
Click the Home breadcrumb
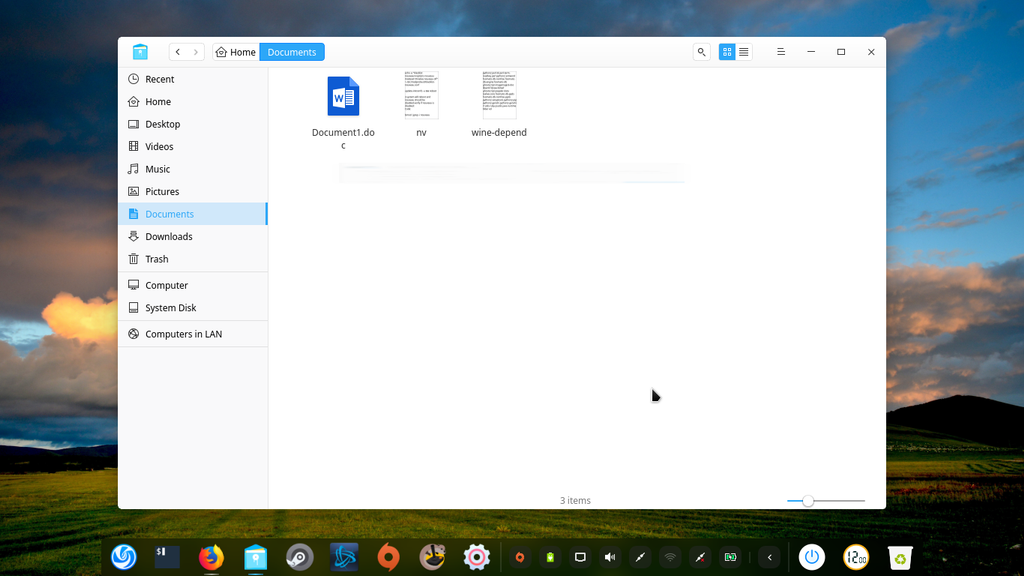tap(236, 52)
